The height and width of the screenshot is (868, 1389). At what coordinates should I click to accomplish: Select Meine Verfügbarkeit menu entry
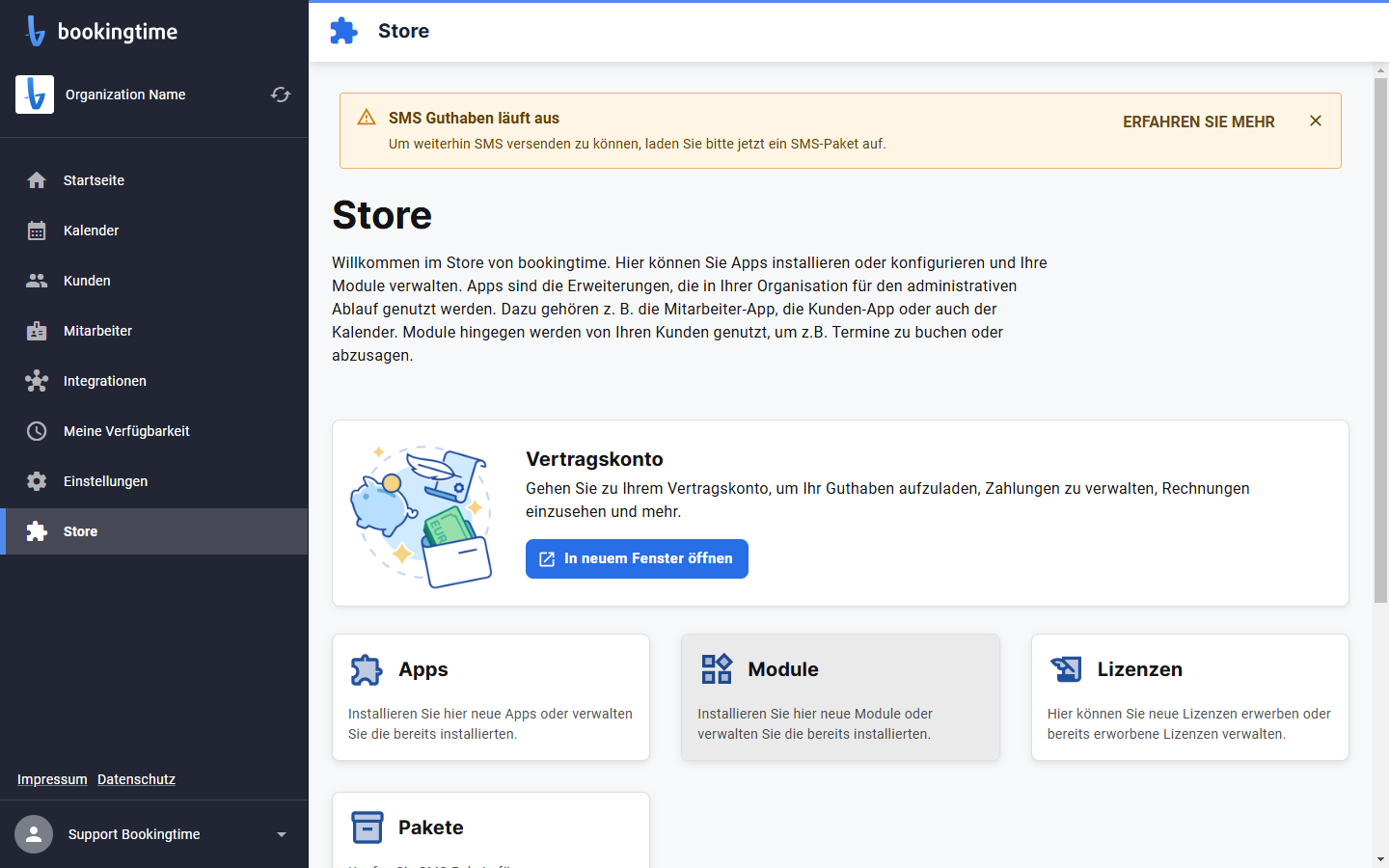[154, 431]
